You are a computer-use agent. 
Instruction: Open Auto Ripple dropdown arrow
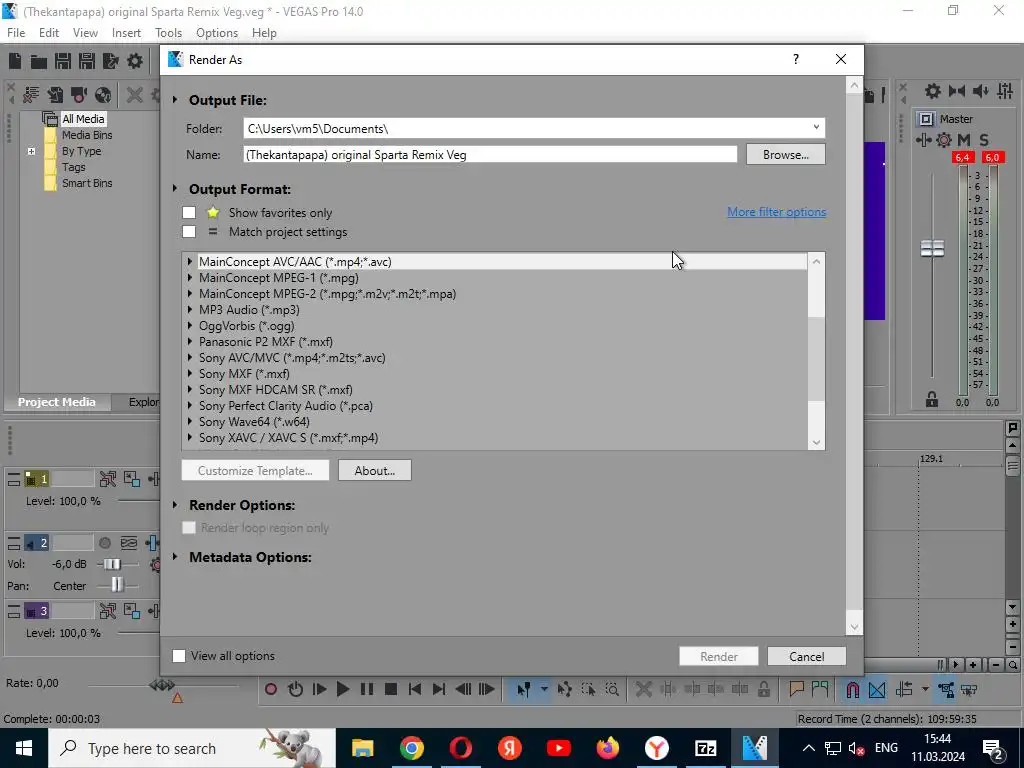point(925,689)
